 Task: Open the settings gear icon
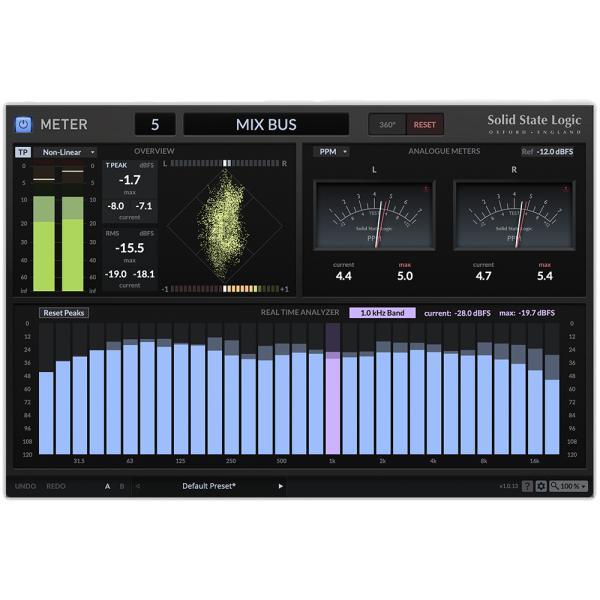pos(541,486)
